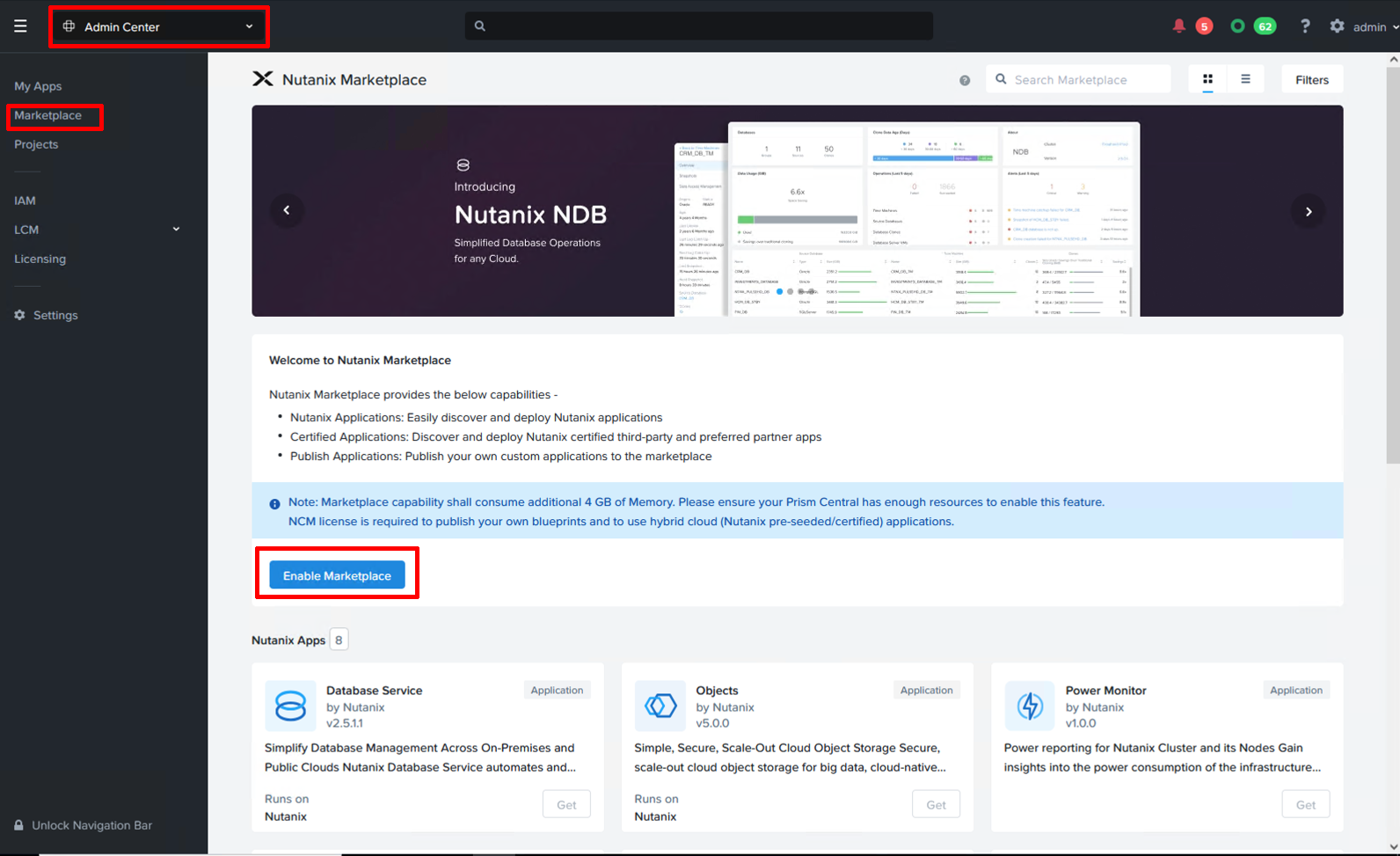The height and width of the screenshot is (856, 1400).
Task: Click Application tag on Objects card
Action: coord(926,691)
